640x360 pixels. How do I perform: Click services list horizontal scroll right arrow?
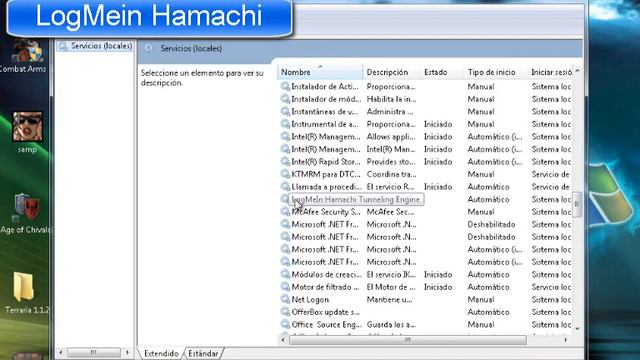pyautogui.click(x=566, y=340)
